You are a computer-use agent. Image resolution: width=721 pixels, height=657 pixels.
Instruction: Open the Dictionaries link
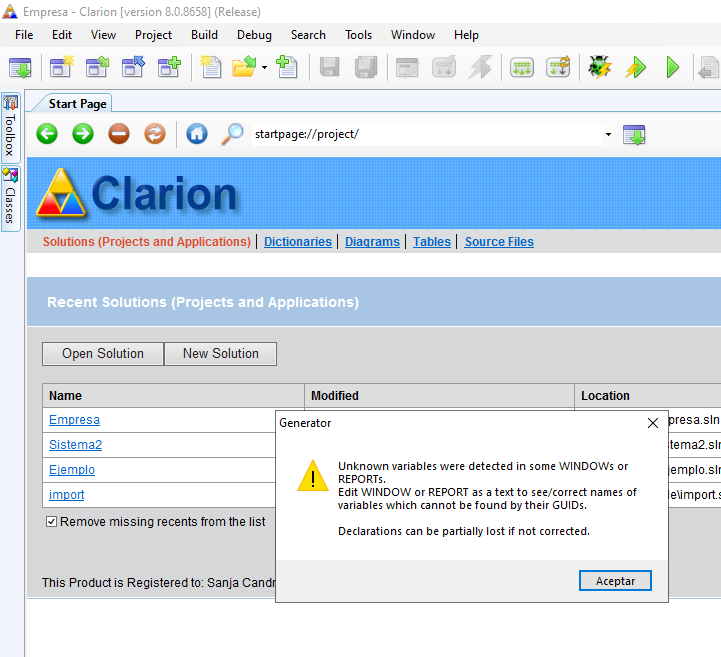pos(298,242)
